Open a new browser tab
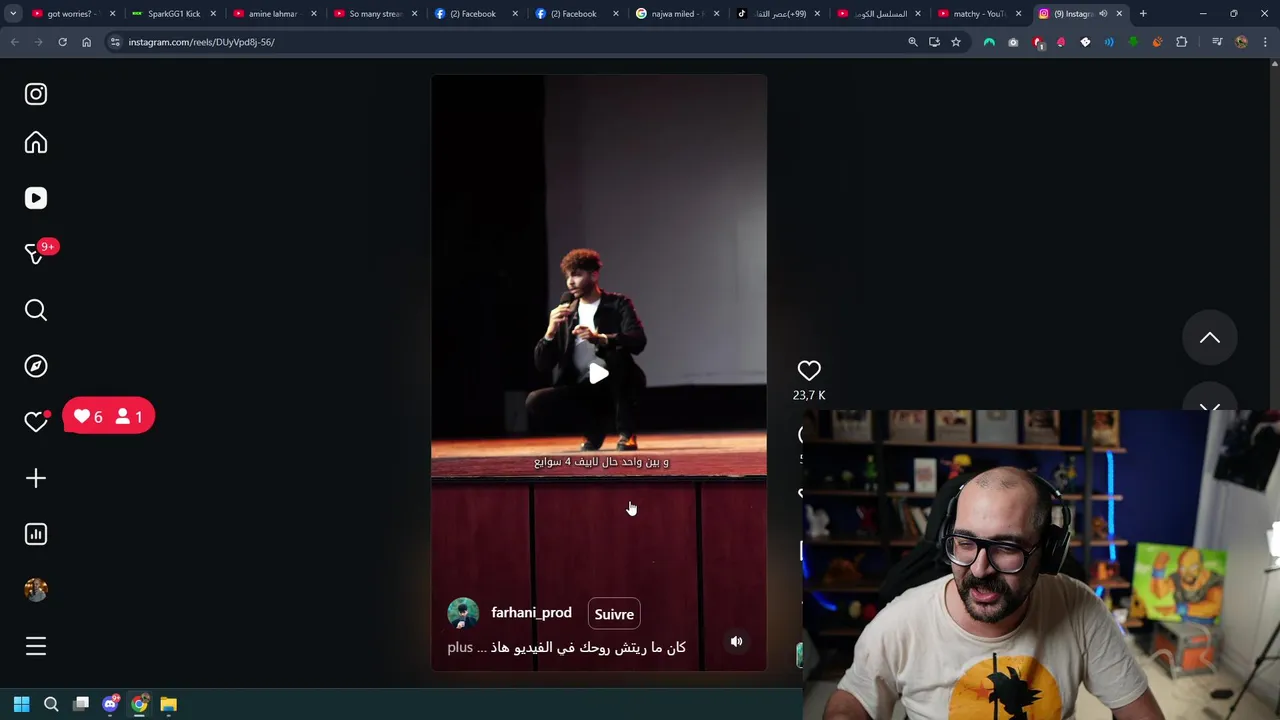The image size is (1280, 720). 1143,14
